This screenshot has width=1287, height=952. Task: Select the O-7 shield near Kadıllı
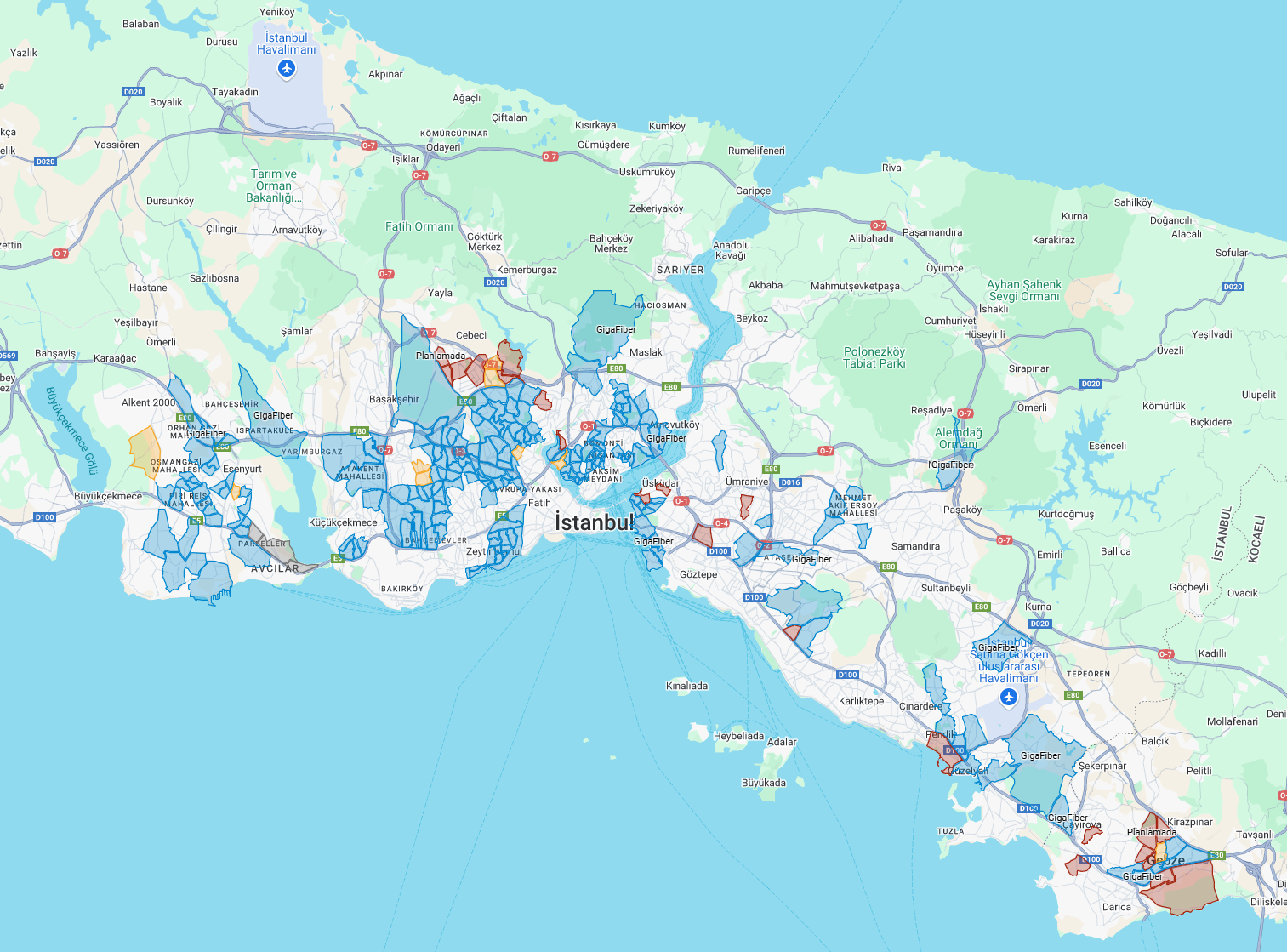coord(1165,654)
